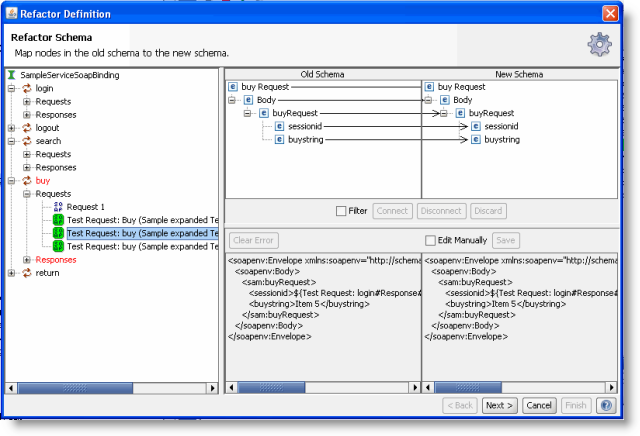Close the Refactor Definition dialog
Image resolution: width=640 pixels, height=436 pixels.
pos(610,13)
